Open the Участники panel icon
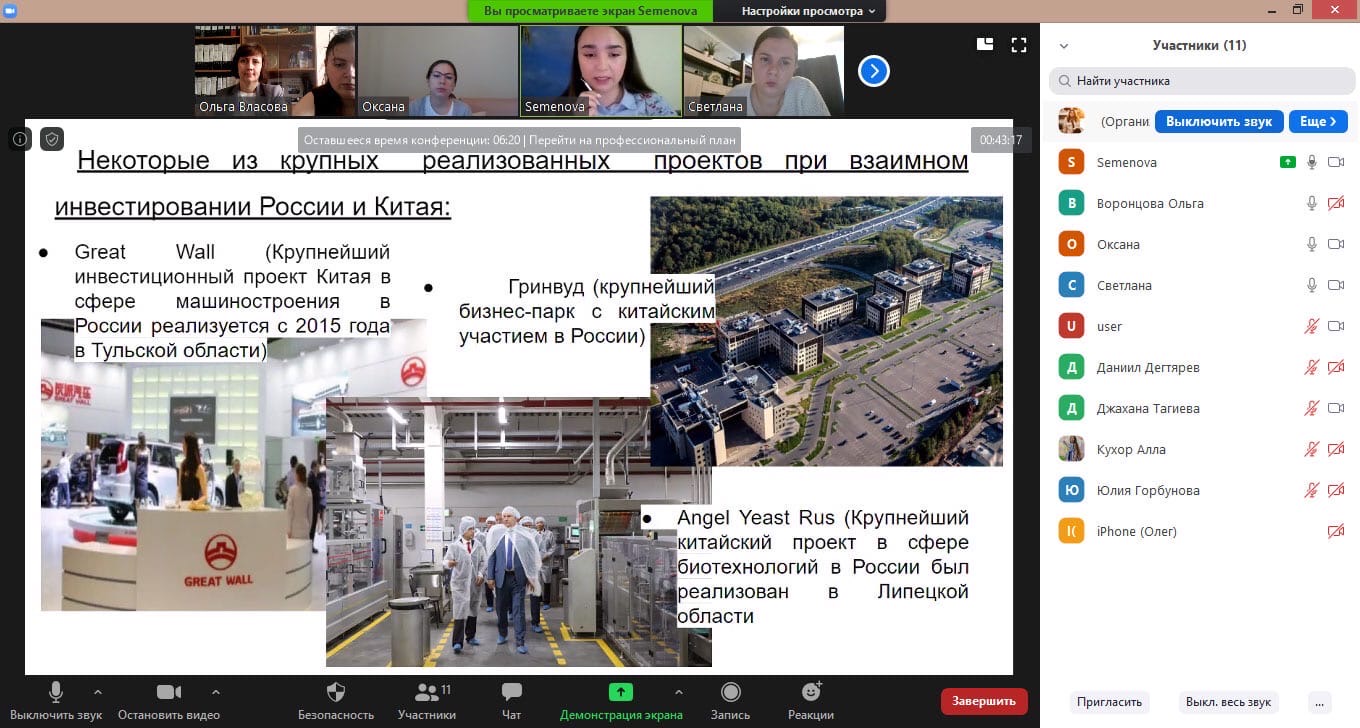This screenshot has height=728, width=1360. tap(427, 692)
